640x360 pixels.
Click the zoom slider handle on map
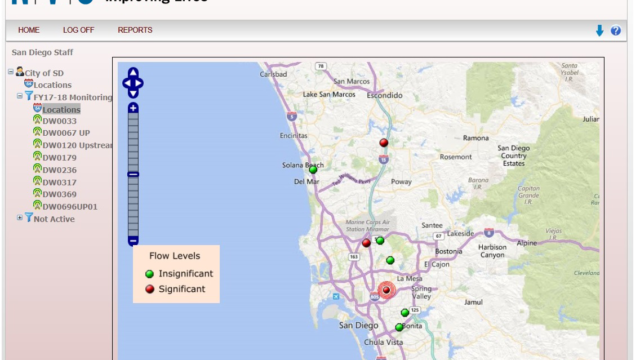tap(133, 175)
